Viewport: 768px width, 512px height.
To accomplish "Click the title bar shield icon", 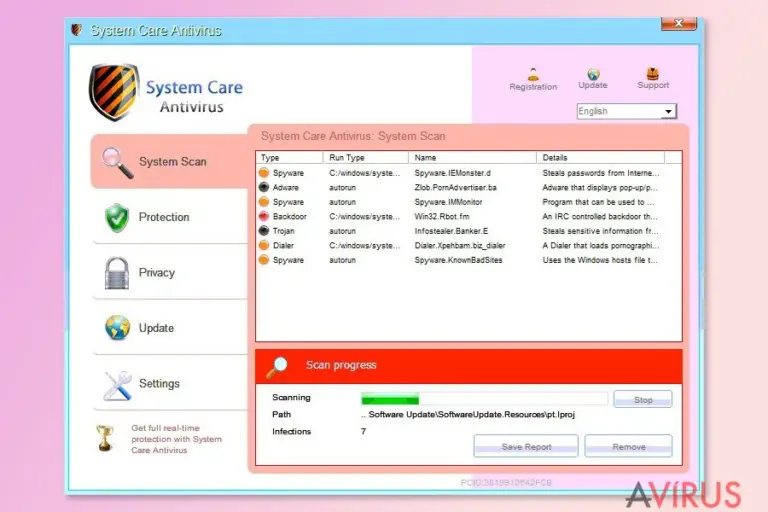I will (76, 30).
